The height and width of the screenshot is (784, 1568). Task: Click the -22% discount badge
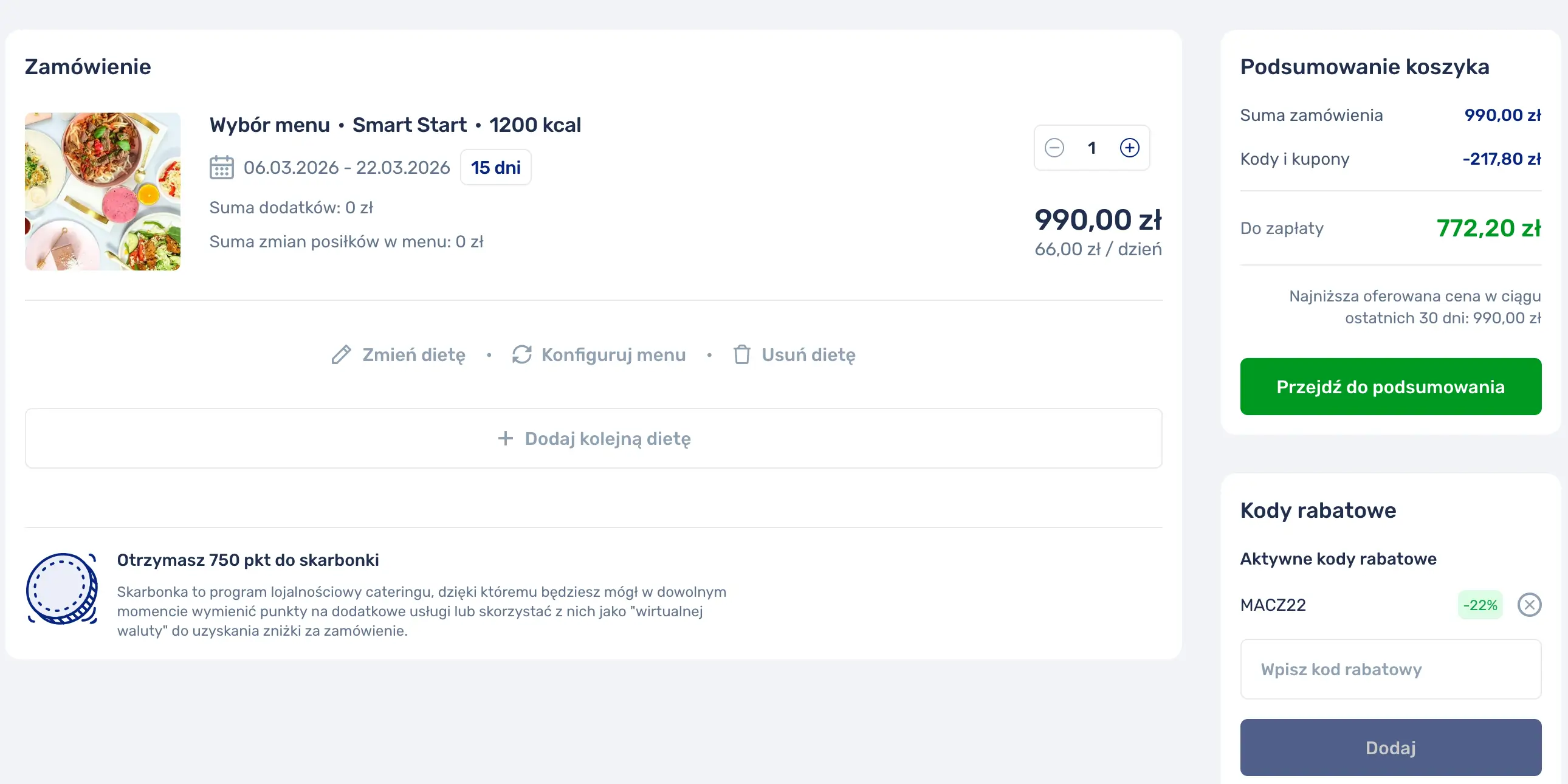coord(1480,605)
